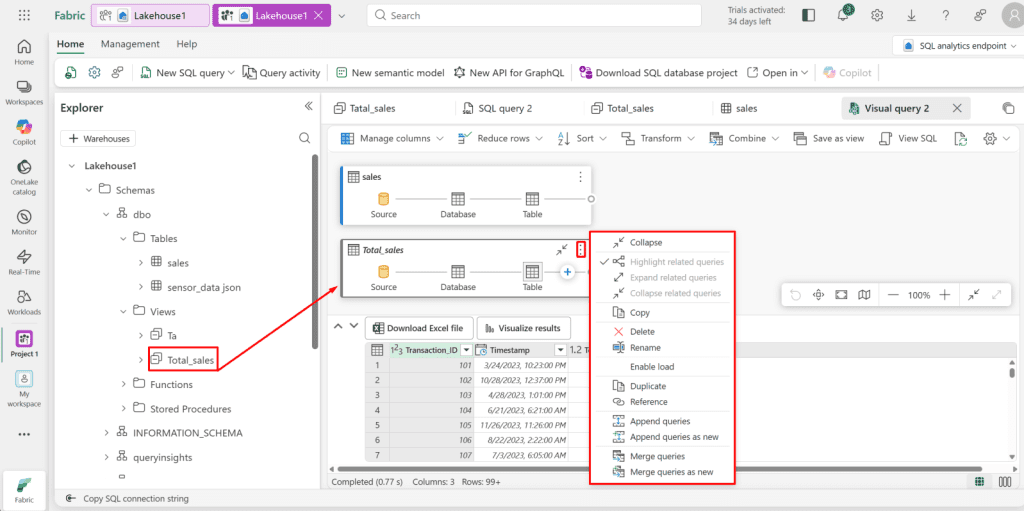
Task: Click the notifications bell icon
Action: point(843,15)
